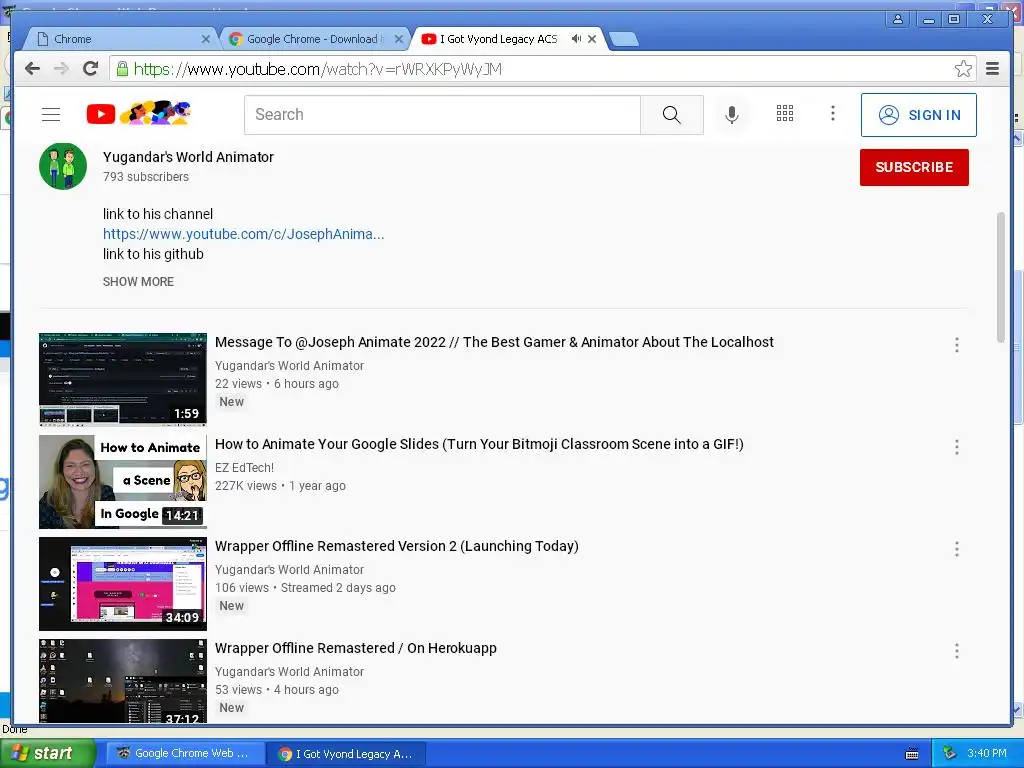1024x768 pixels.
Task: Click the '22 views • 6 hours ago' text
Action: [277, 384]
